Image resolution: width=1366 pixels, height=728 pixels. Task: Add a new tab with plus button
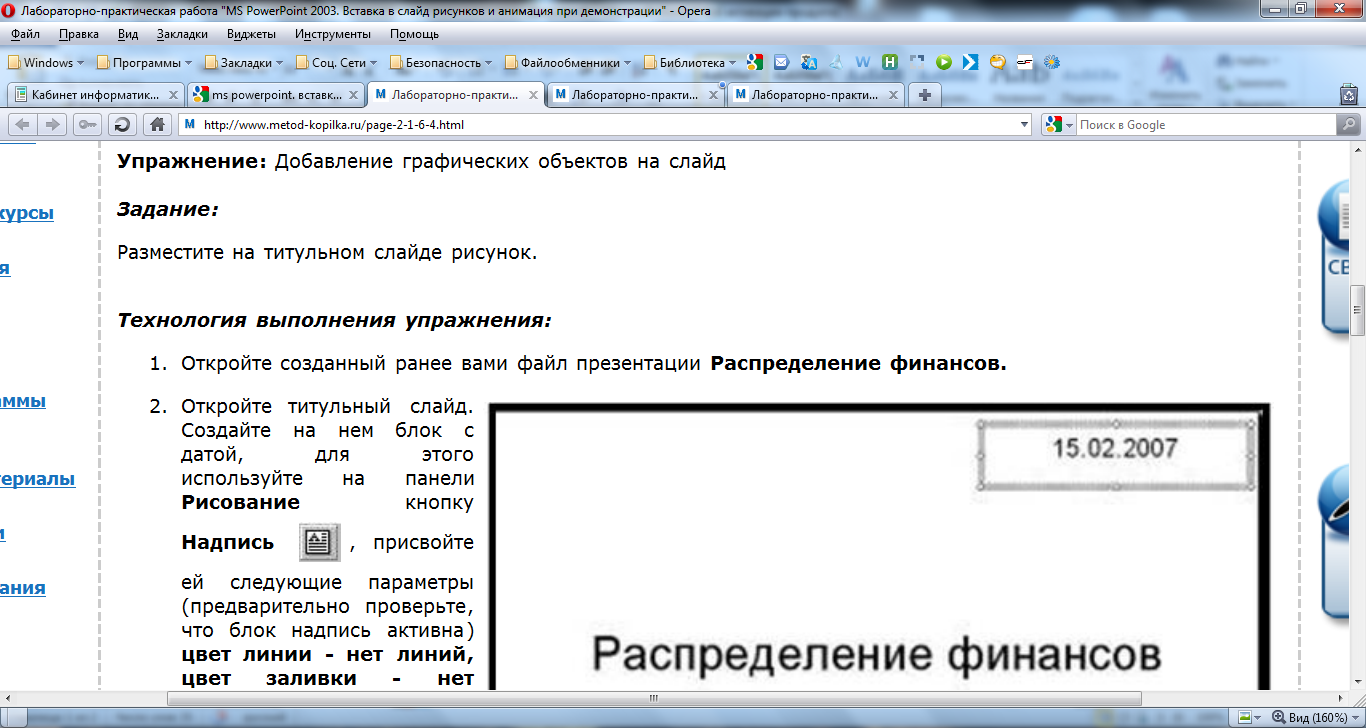click(925, 95)
